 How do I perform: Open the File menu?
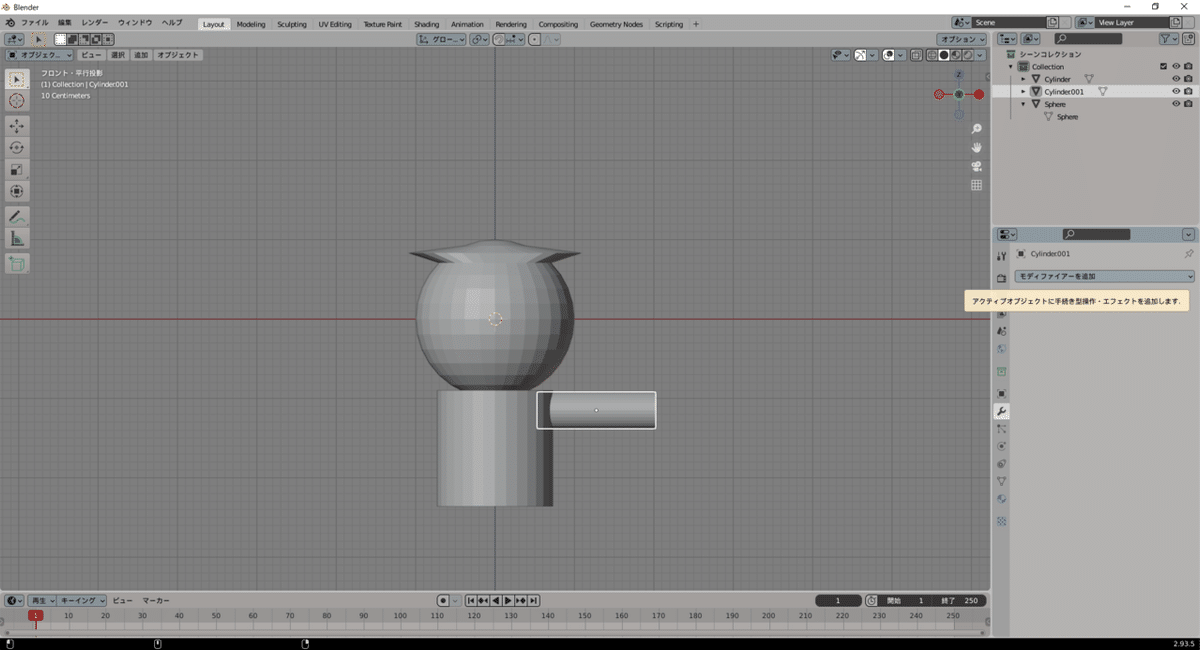34,22
